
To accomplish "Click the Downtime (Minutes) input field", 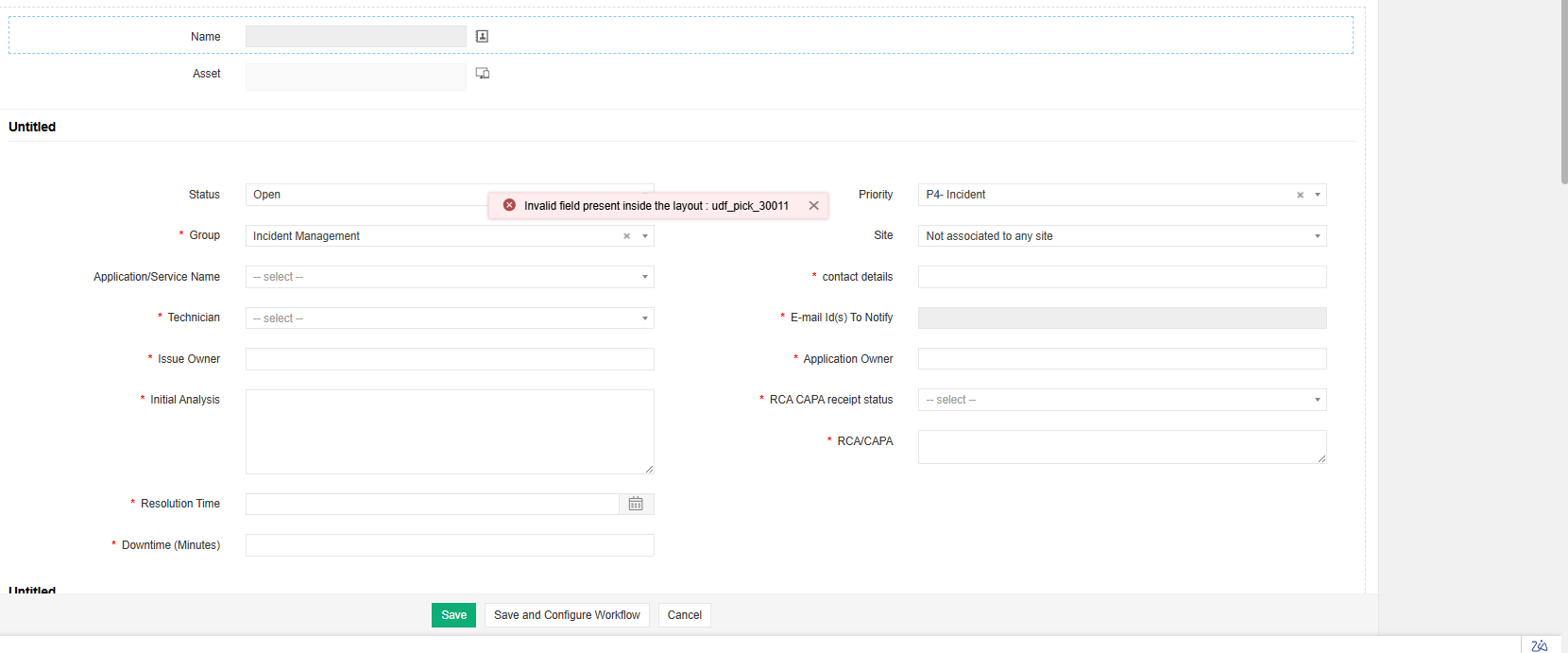I will coord(450,545).
